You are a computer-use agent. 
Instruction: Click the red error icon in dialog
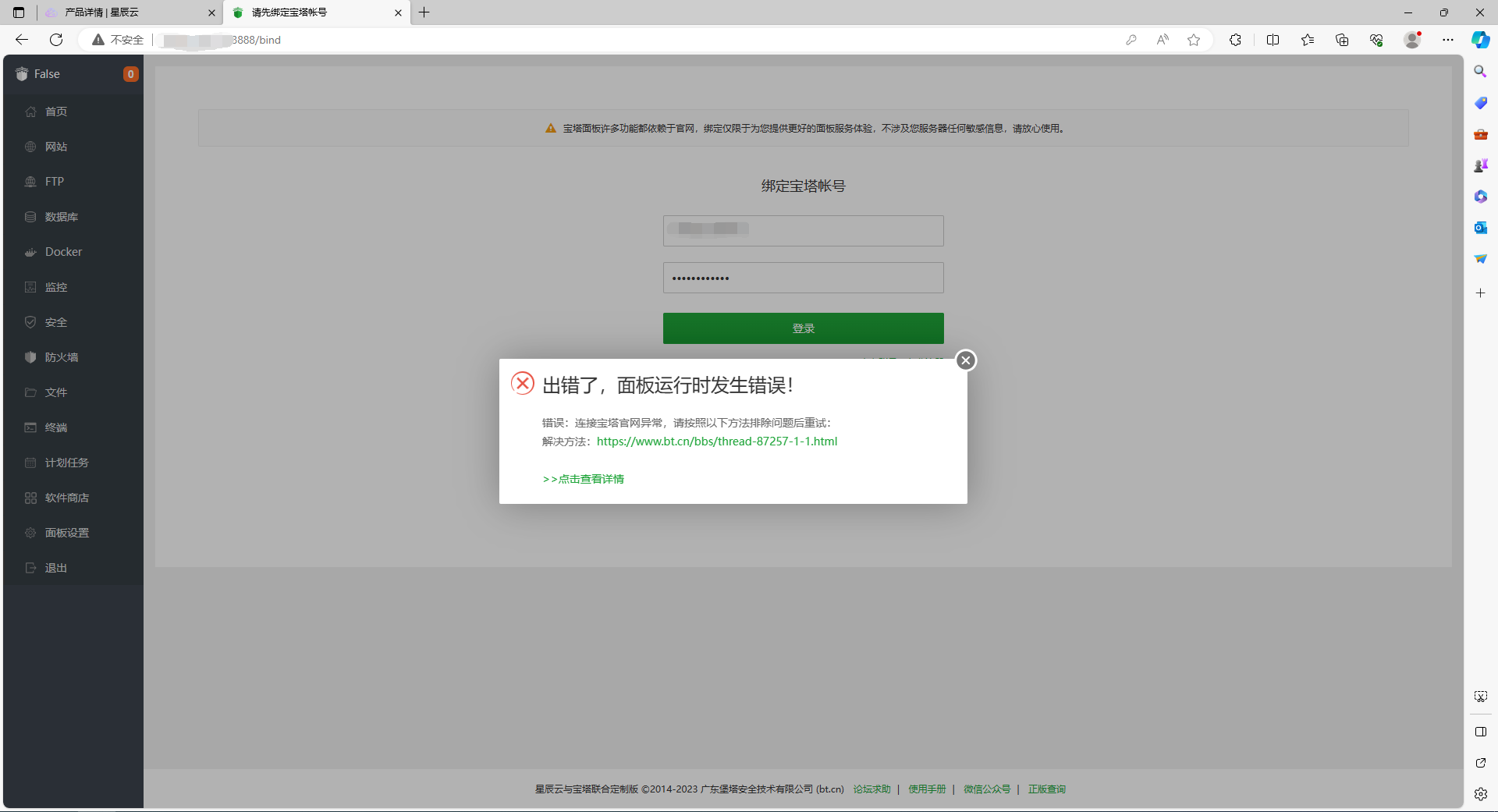[x=522, y=383]
